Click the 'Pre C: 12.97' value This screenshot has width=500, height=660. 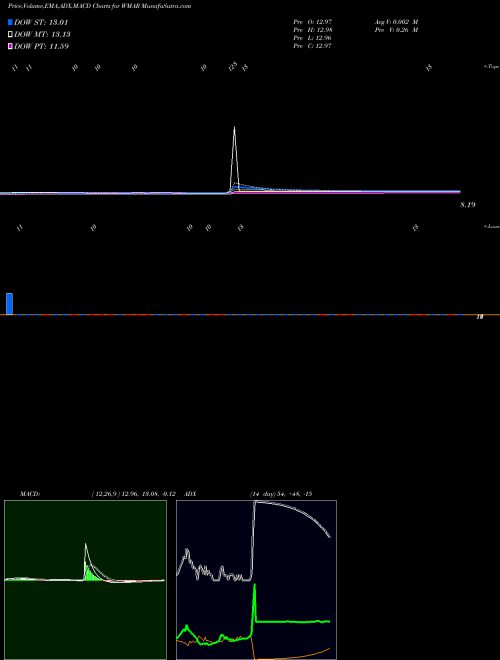point(312,46)
